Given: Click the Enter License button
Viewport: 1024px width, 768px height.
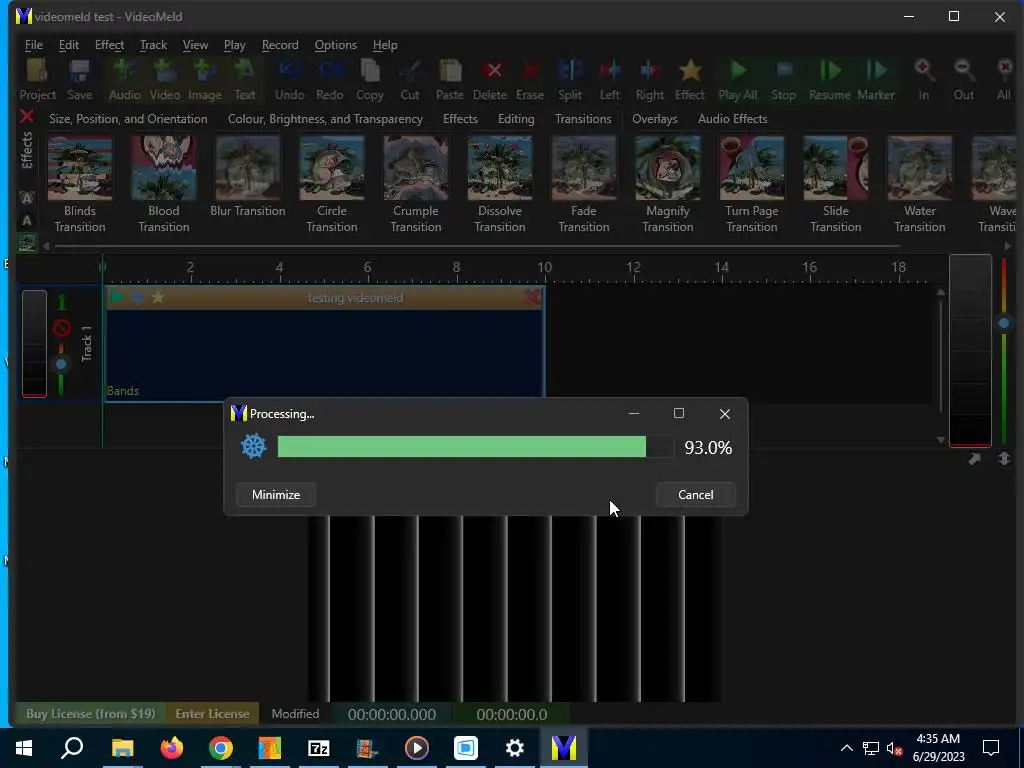Looking at the screenshot, I should coord(212,714).
